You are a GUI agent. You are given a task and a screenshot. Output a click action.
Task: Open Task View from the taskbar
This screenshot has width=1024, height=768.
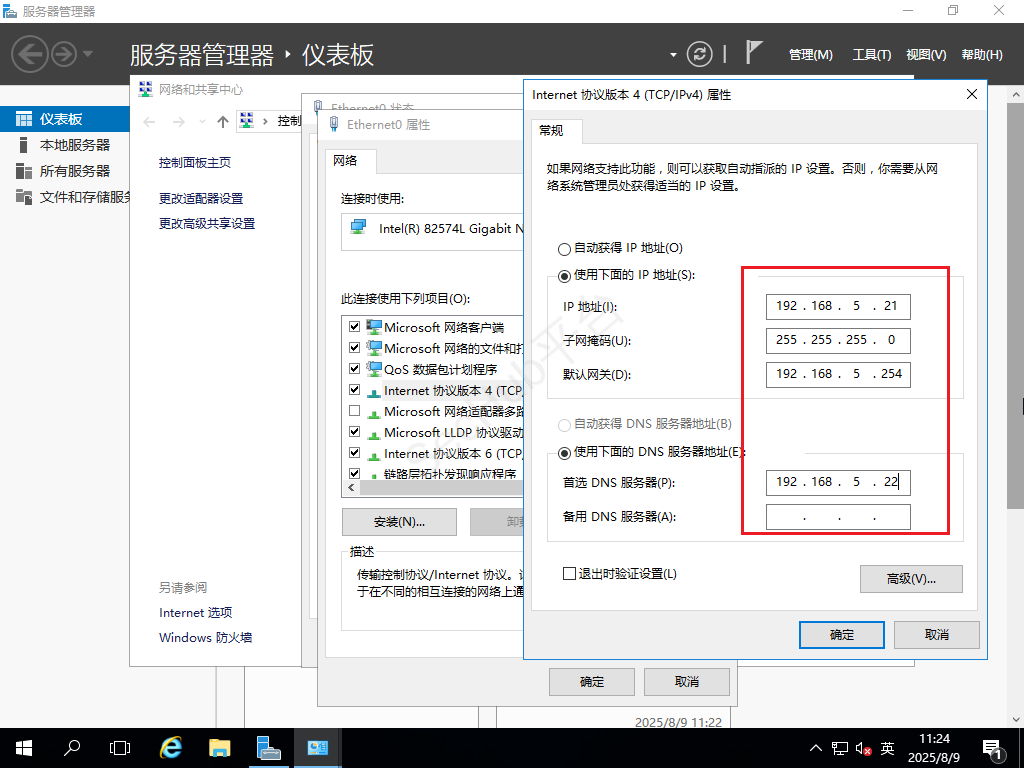click(x=120, y=747)
